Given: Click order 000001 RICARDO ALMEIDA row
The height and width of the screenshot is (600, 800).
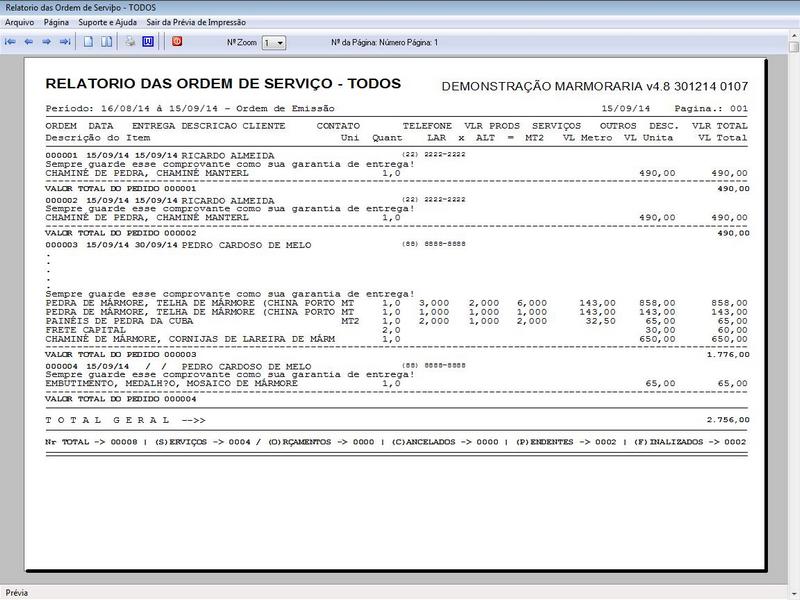Looking at the screenshot, I should coord(255,155).
